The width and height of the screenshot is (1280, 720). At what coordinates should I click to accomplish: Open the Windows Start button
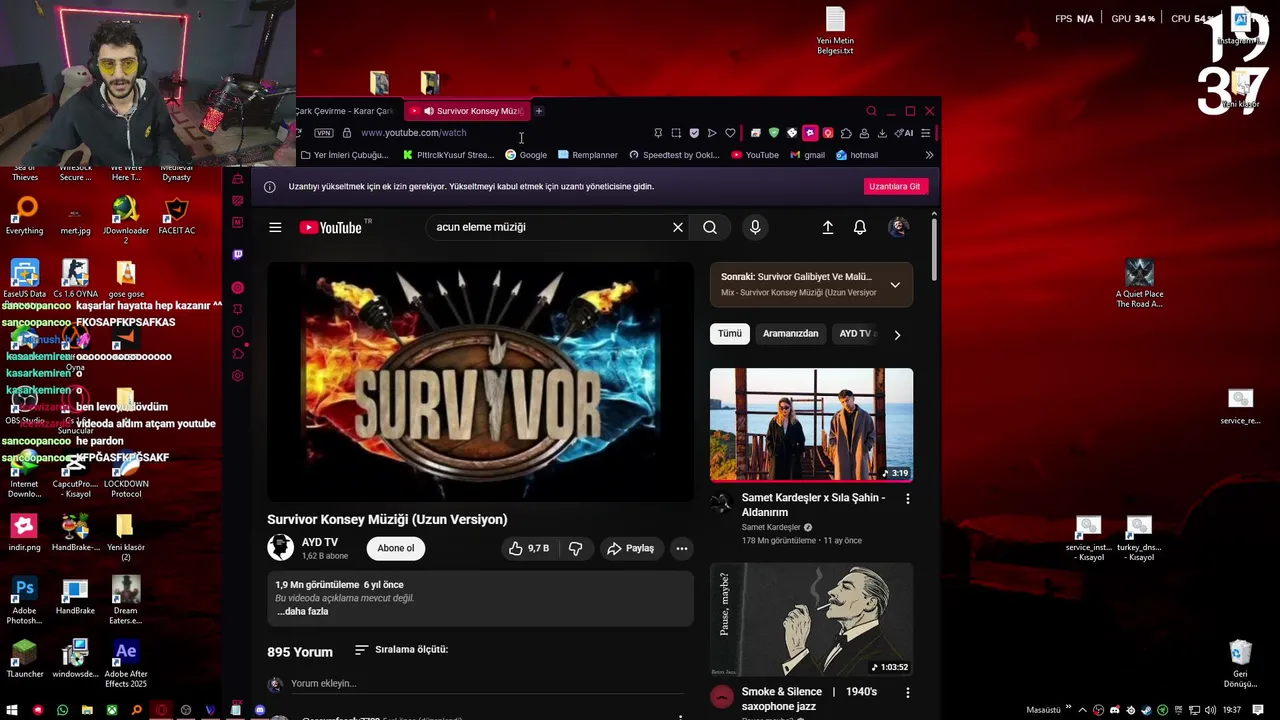pos(13,710)
